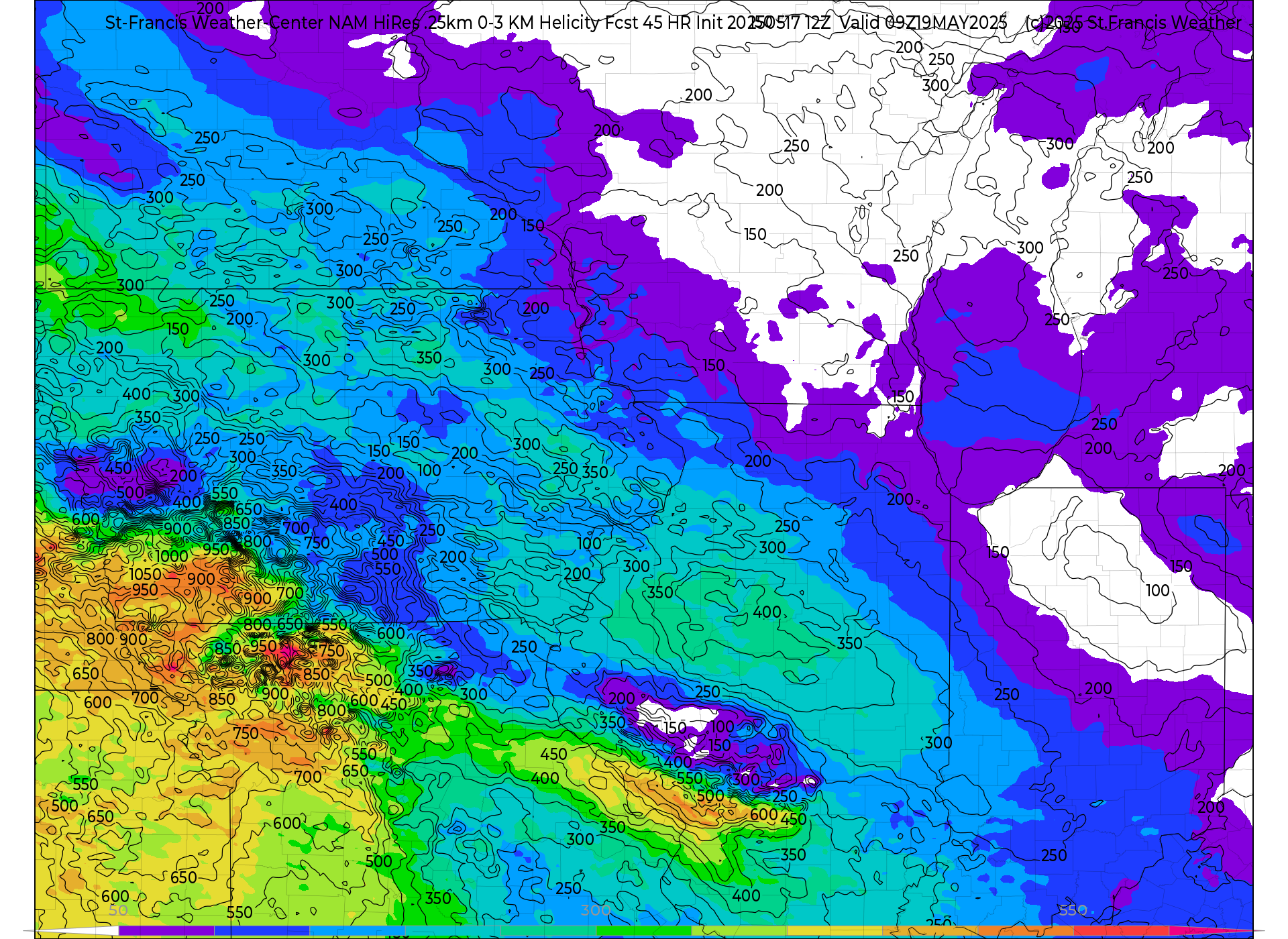This screenshot has width=1288, height=939.
Task: Click the gray '300' color scale label
Action: 596,910
